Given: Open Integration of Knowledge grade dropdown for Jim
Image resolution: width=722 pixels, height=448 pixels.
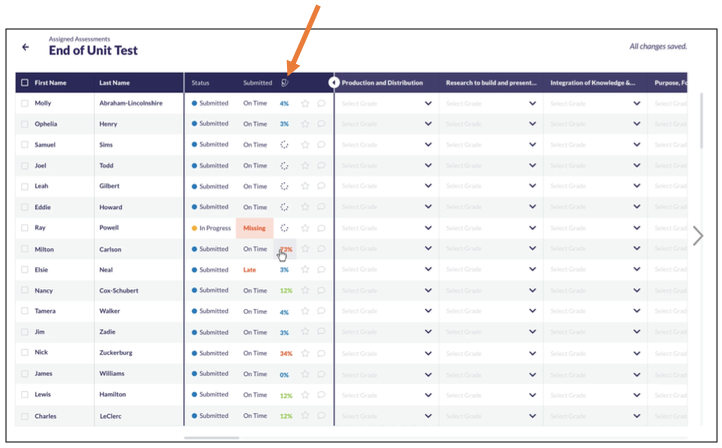Looking at the screenshot, I should coord(636,332).
